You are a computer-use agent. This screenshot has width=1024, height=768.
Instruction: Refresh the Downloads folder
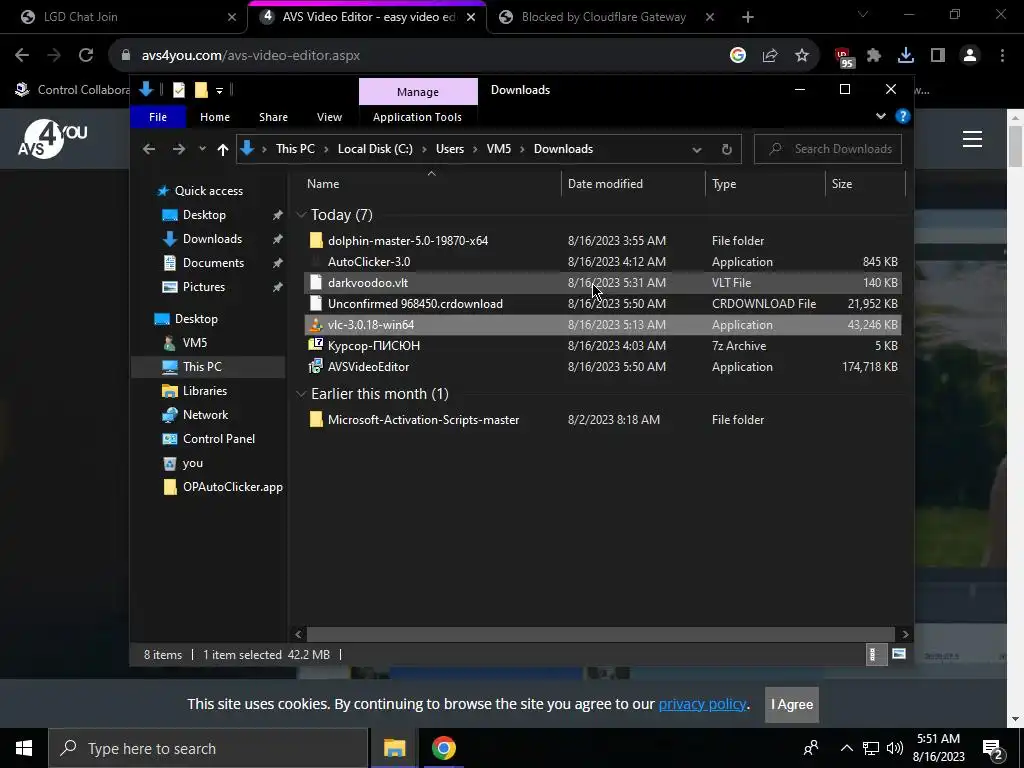point(726,150)
